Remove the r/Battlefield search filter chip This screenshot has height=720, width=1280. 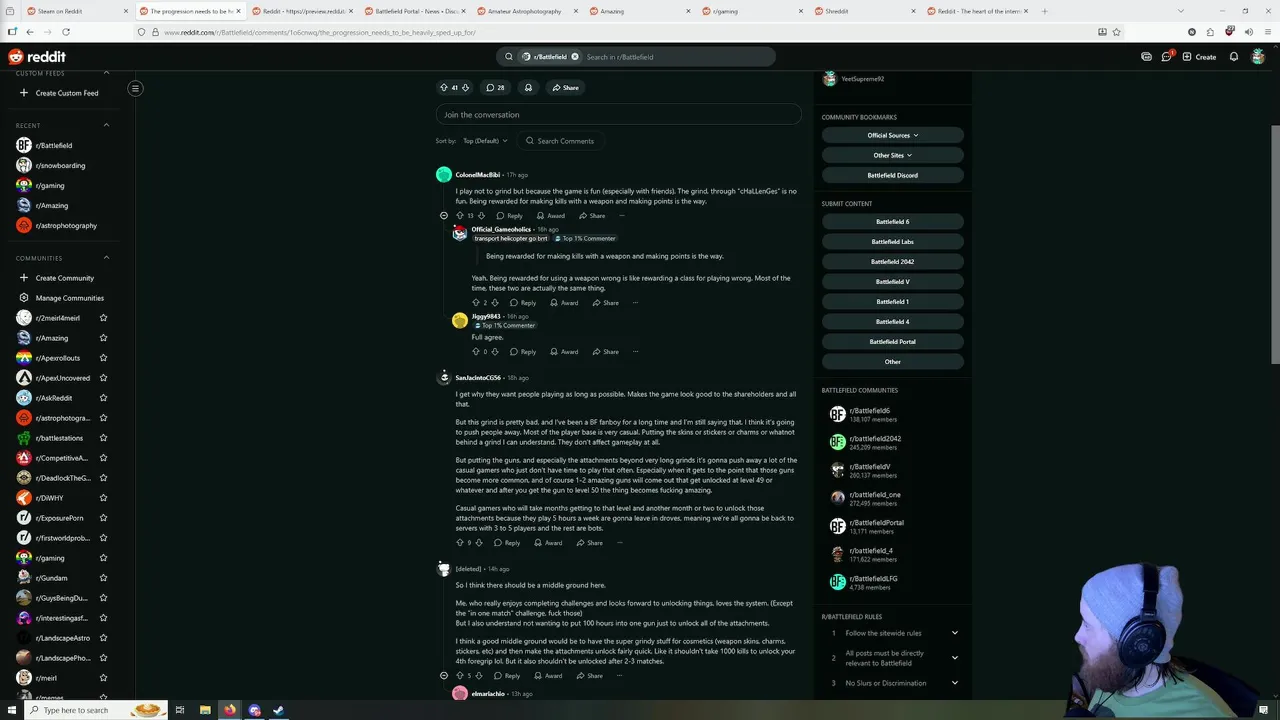[x=575, y=57]
